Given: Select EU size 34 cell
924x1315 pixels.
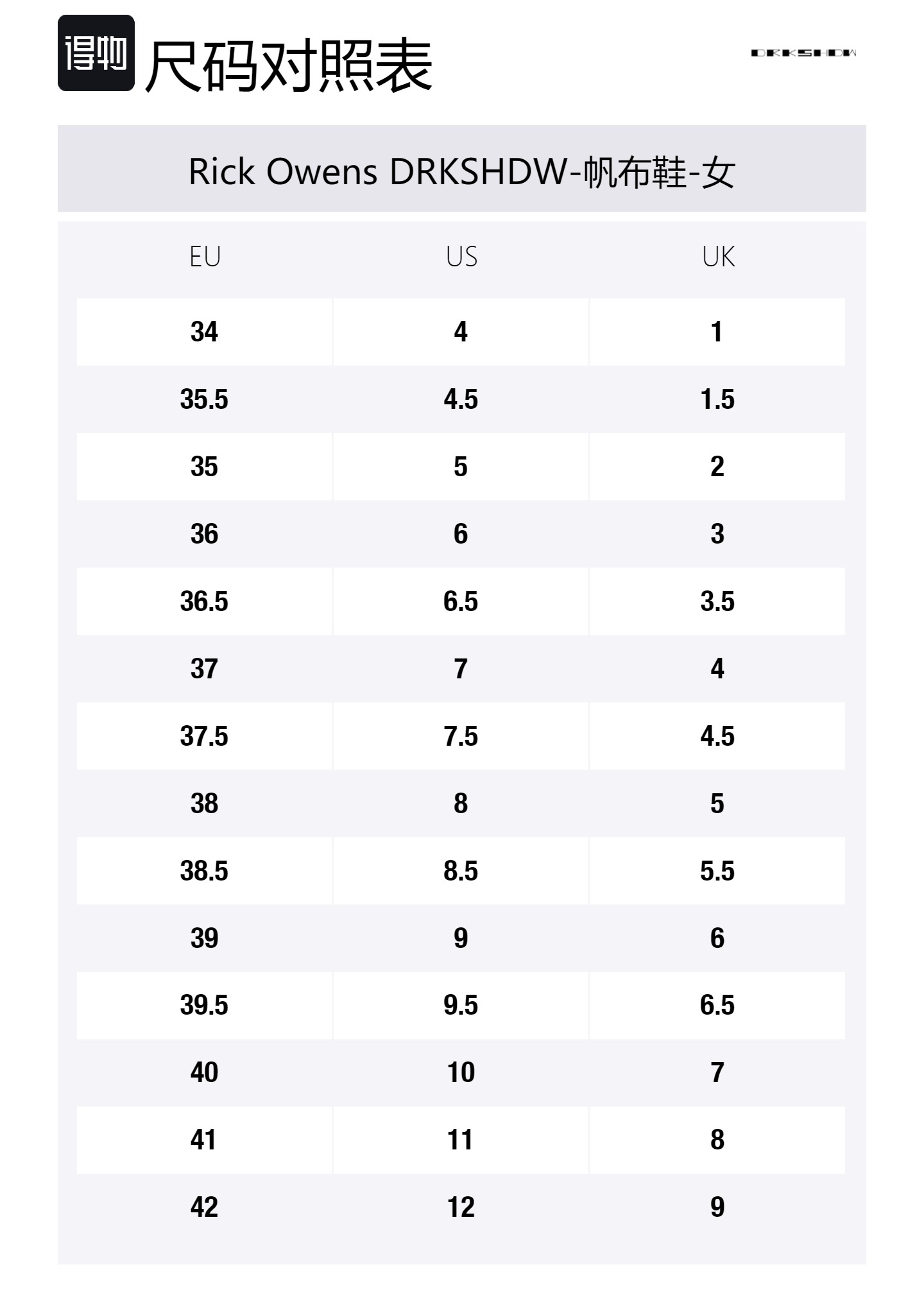Looking at the screenshot, I should 204,332.
